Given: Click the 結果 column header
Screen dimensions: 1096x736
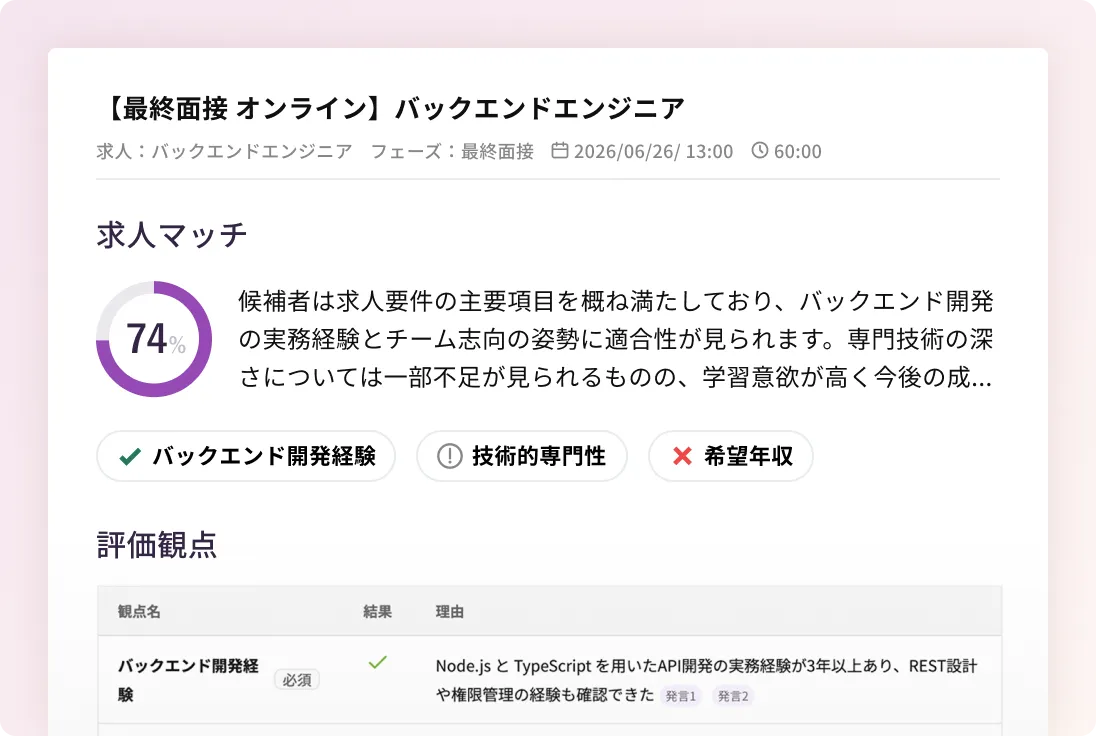Looking at the screenshot, I should (x=377, y=612).
